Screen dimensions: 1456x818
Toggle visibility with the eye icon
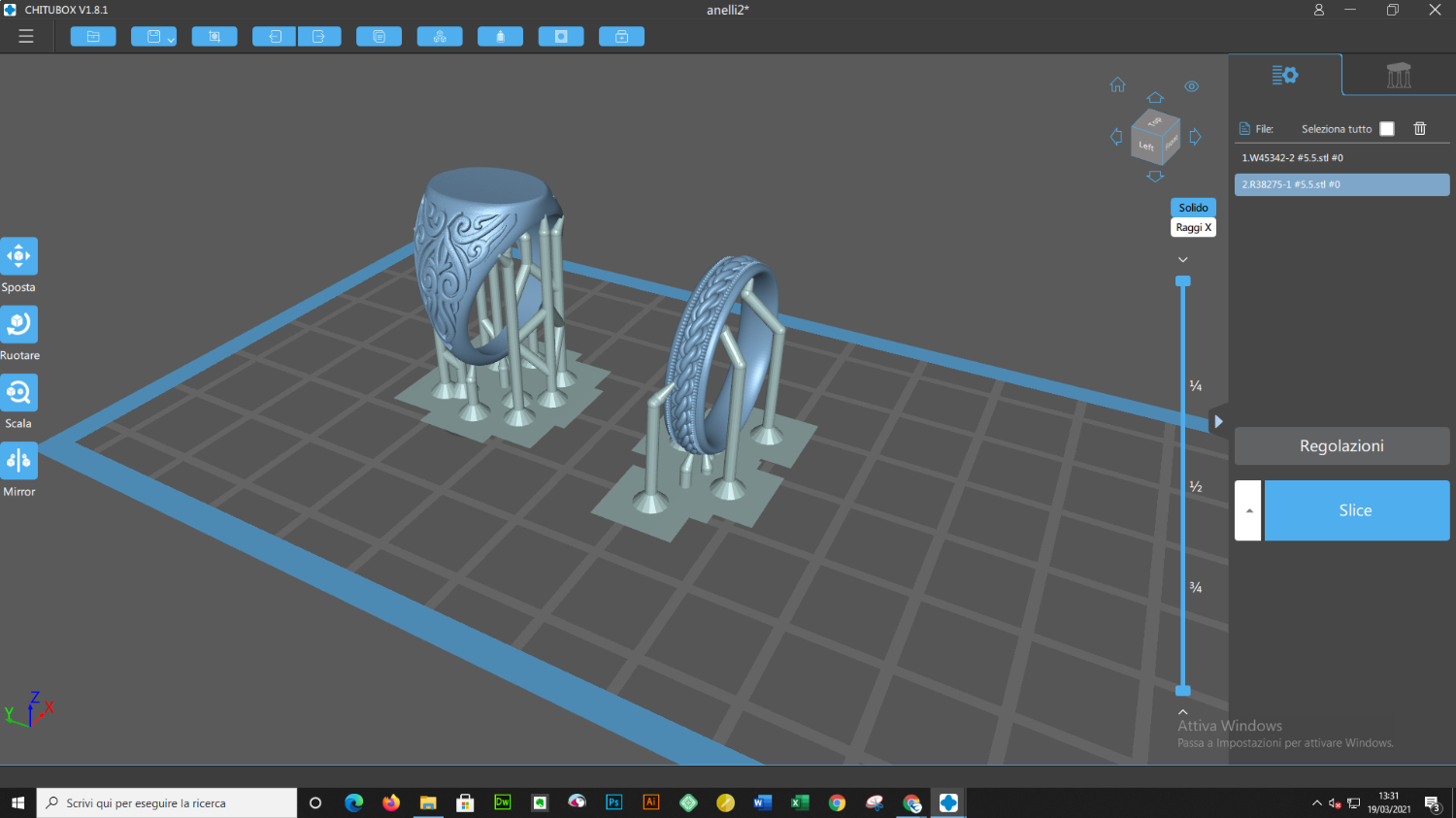pyautogui.click(x=1191, y=86)
